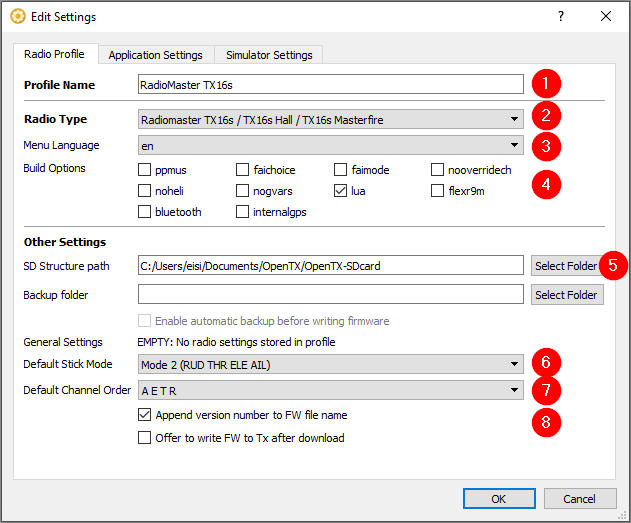Close the Edit Settings dialog
Image resolution: width=631 pixels, height=523 pixels.
point(606,16)
